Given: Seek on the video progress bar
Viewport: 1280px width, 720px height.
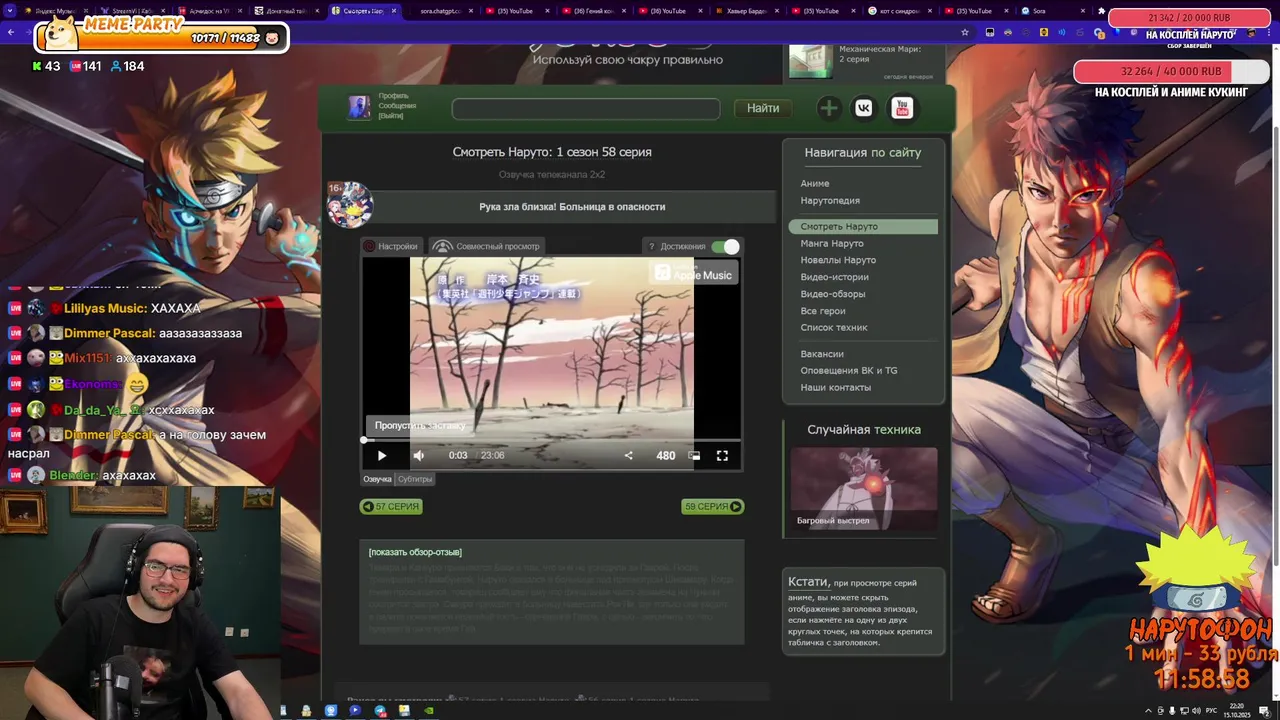Looking at the screenshot, I should [x=551, y=439].
